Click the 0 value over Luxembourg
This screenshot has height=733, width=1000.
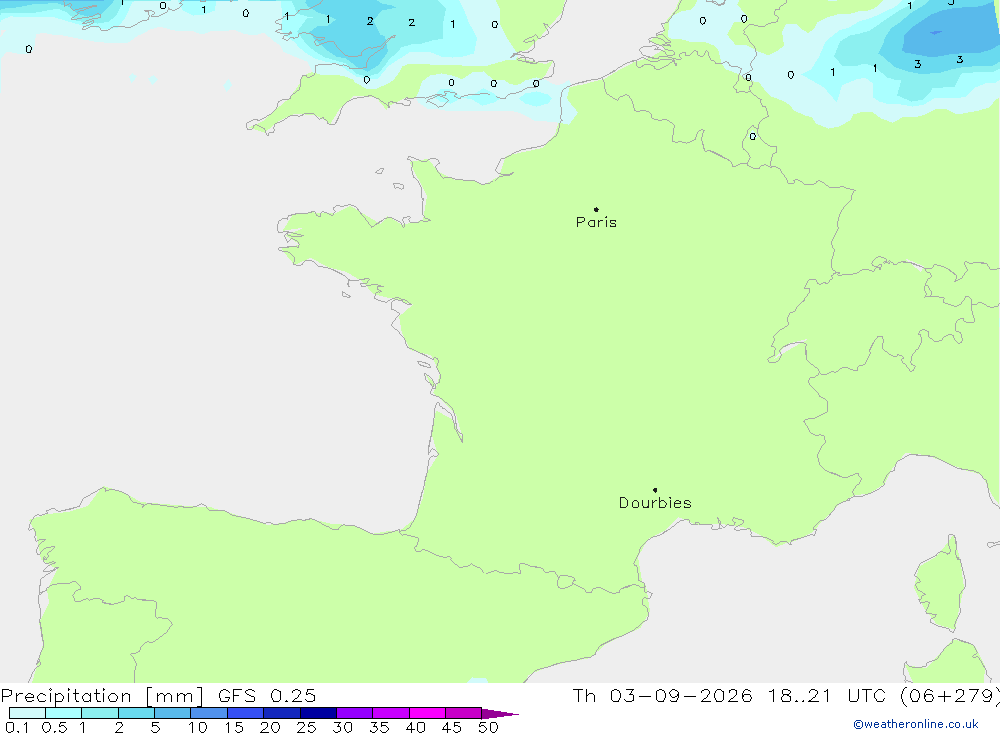tap(753, 137)
